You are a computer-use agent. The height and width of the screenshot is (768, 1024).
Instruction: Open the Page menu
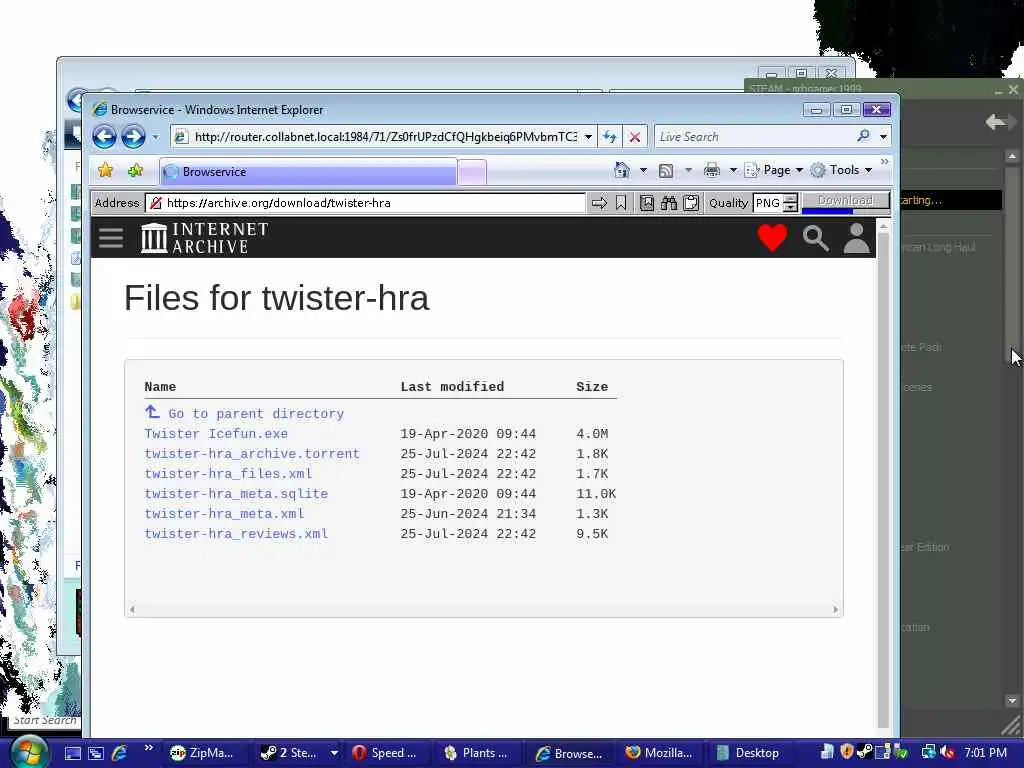pyautogui.click(x=774, y=170)
